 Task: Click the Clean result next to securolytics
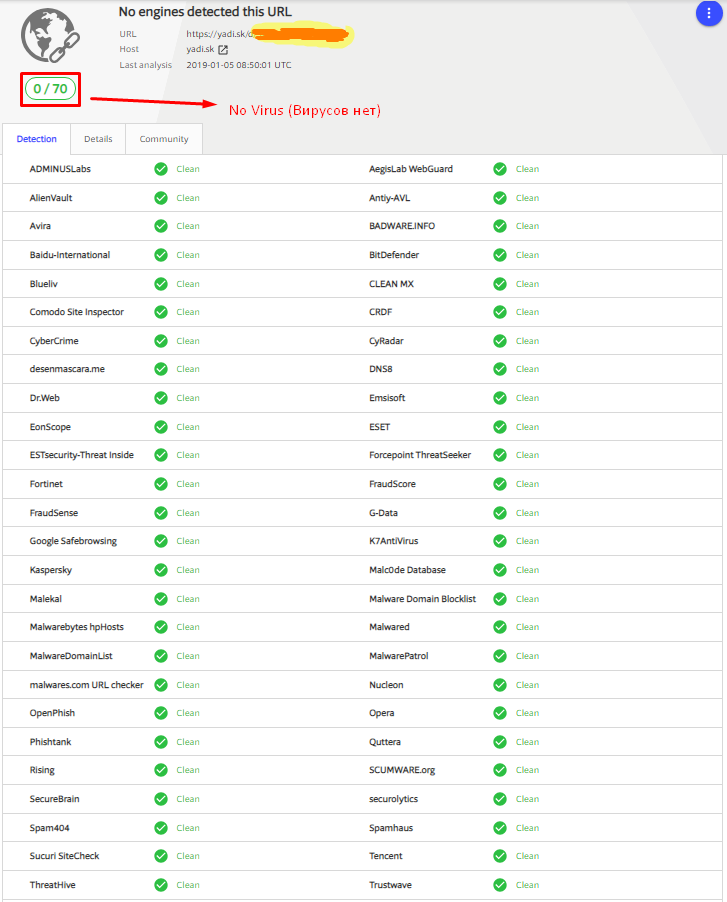[527, 799]
